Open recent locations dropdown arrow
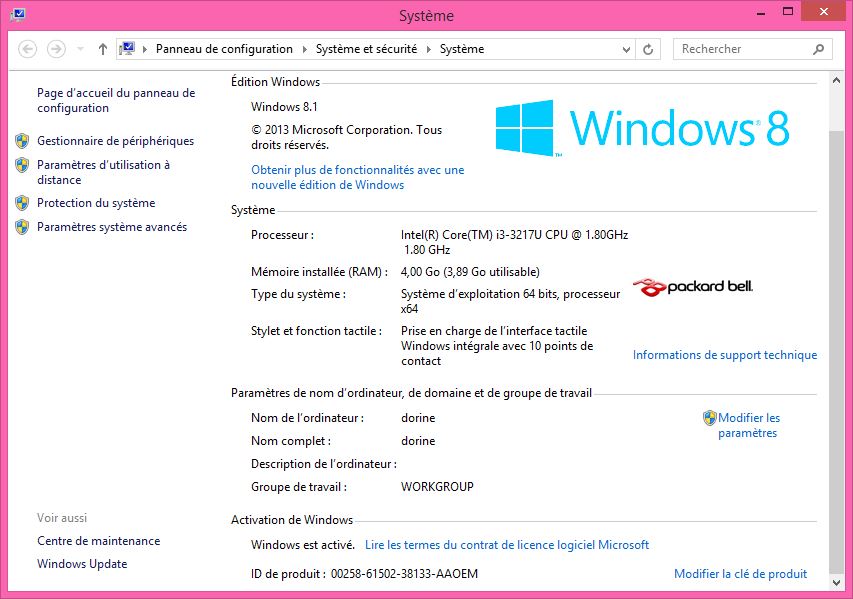This screenshot has height=599, width=853. pos(80,49)
